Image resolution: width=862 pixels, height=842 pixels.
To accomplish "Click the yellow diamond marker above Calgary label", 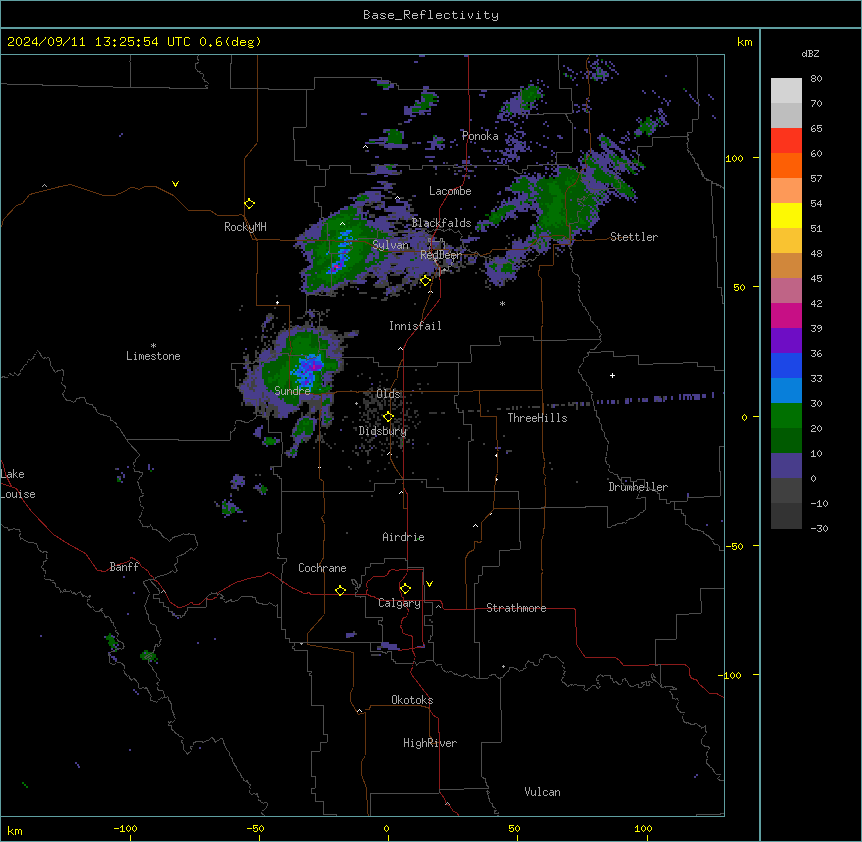I will point(405,589).
